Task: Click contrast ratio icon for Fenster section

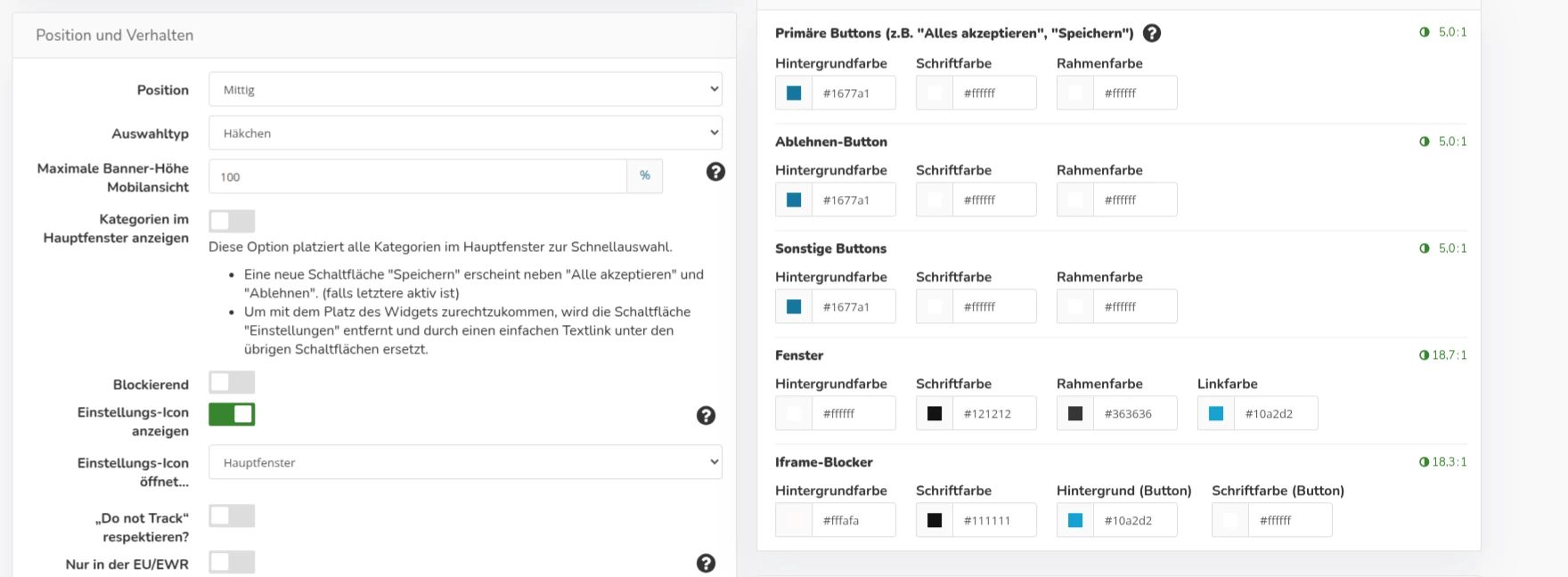Action: pos(1424,355)
